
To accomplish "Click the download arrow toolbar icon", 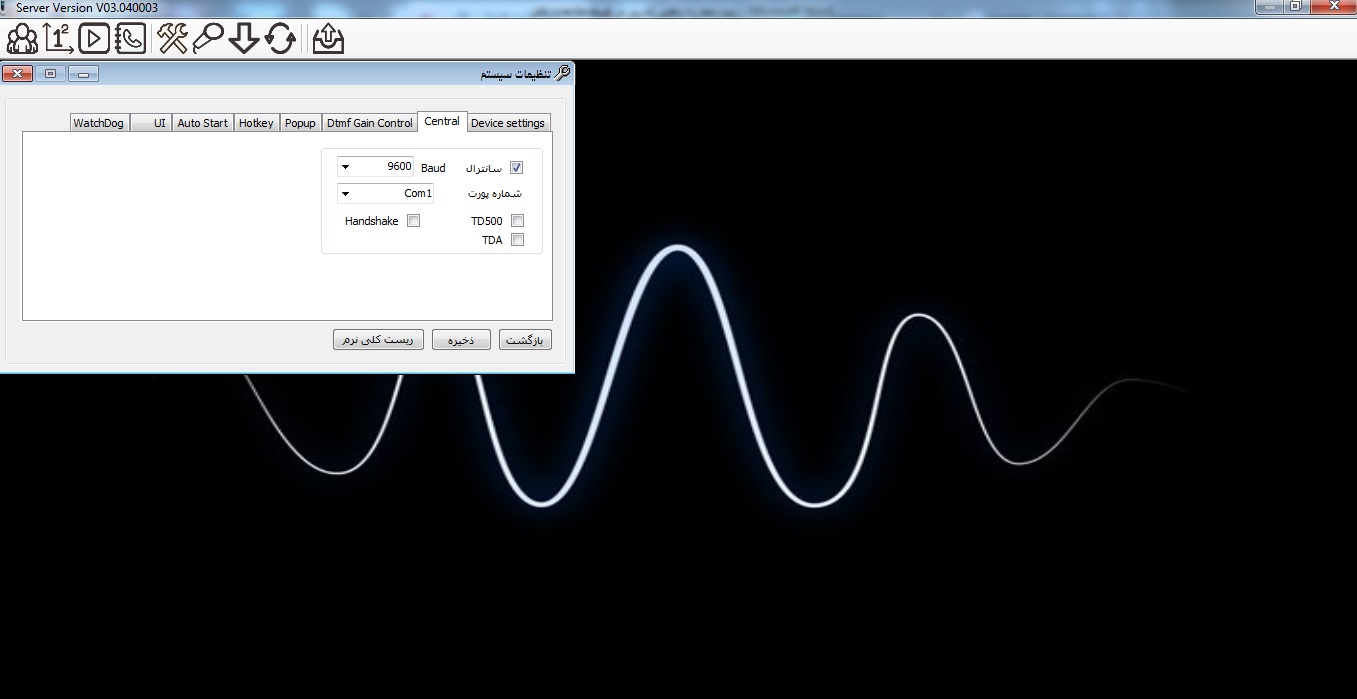I will point(244,39).
